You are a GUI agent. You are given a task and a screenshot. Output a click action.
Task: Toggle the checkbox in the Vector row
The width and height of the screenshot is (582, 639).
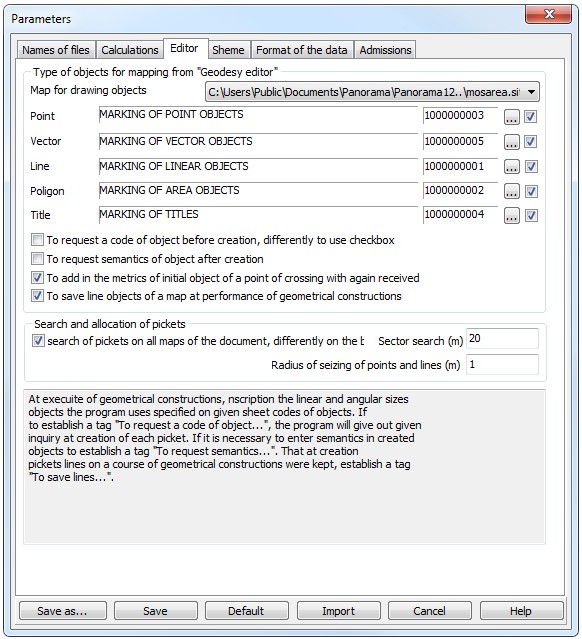click(531, 142)
